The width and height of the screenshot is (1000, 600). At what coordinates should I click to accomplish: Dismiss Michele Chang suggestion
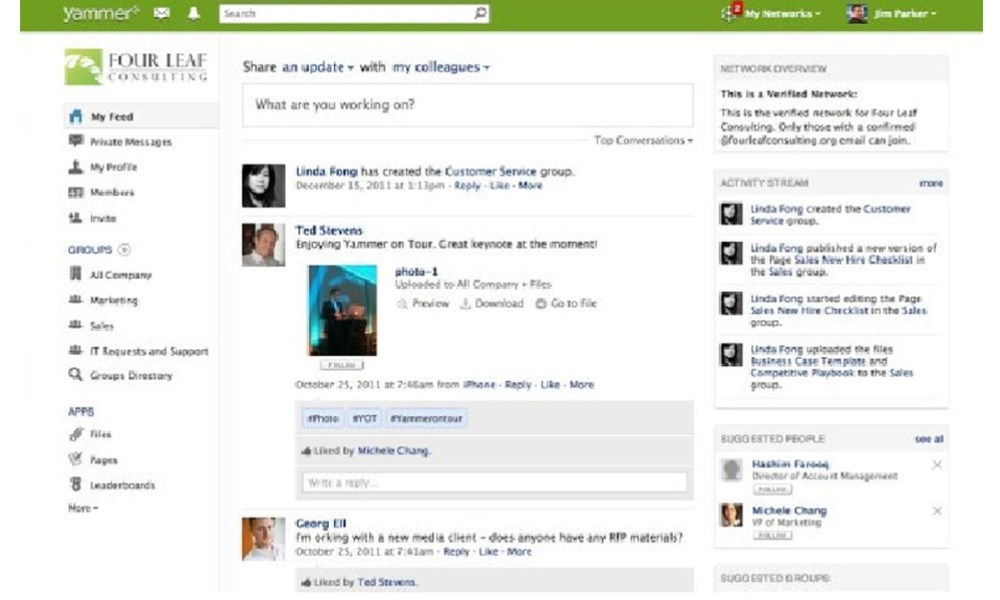pyautogui.click(x=937, y=511)
